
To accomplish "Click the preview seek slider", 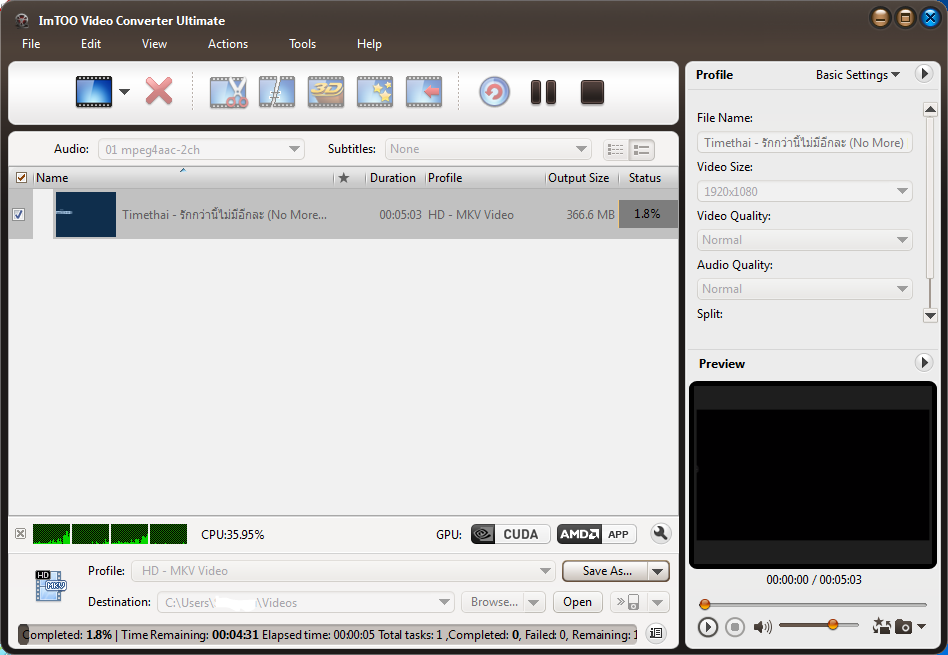I will click(813, 604).
